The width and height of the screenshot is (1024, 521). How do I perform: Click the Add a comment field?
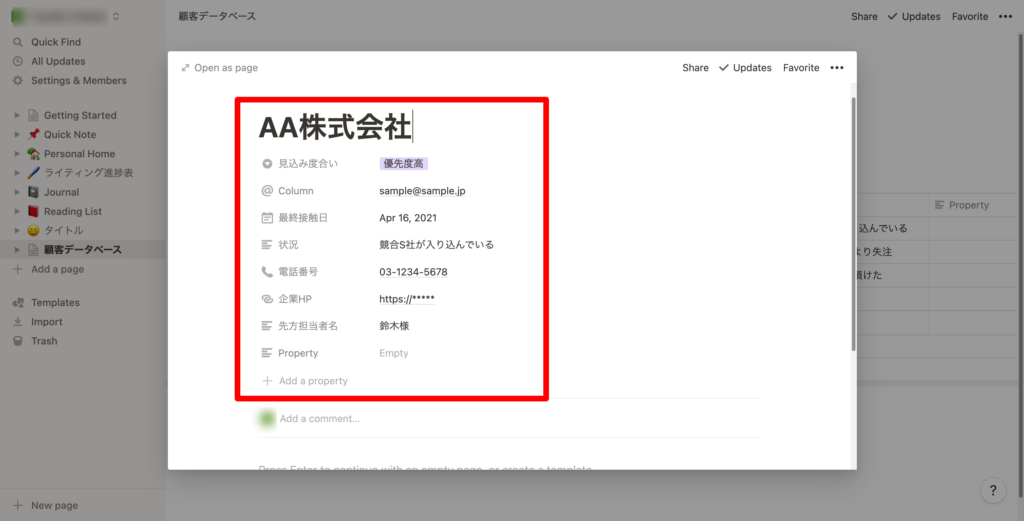click(x=319, y=418)
